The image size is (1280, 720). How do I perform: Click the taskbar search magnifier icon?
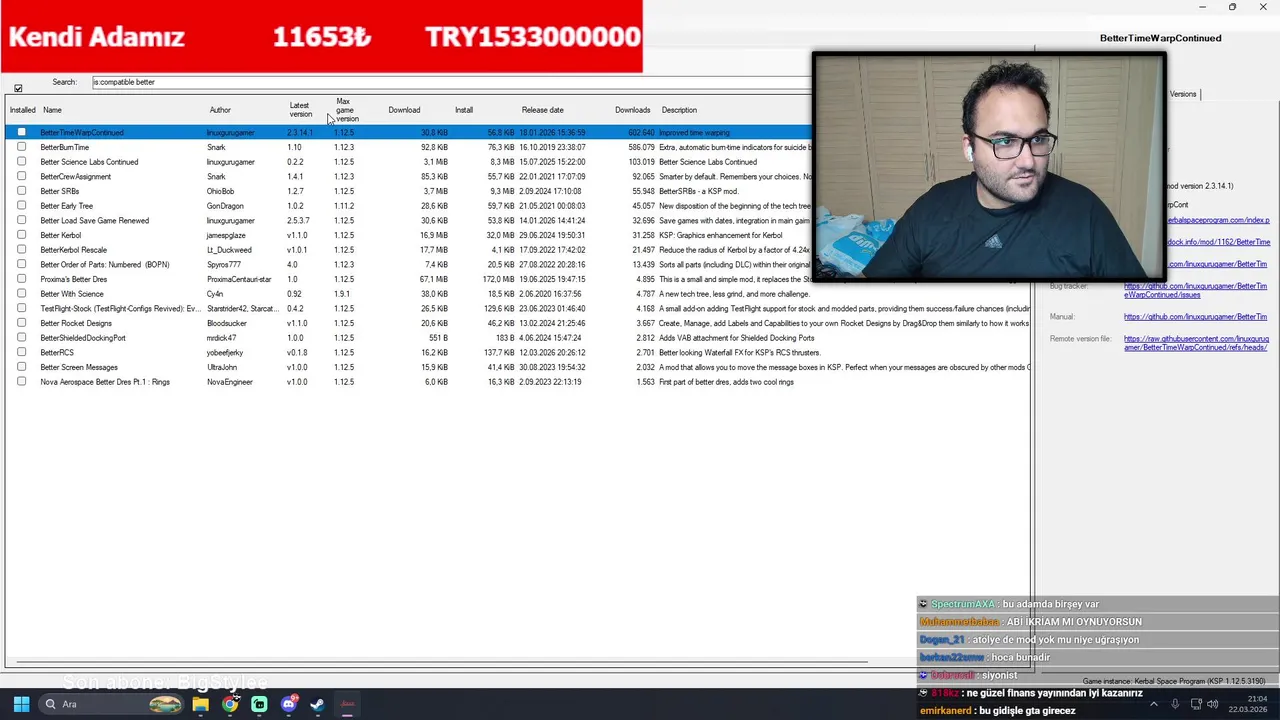[x=50, y=704]
